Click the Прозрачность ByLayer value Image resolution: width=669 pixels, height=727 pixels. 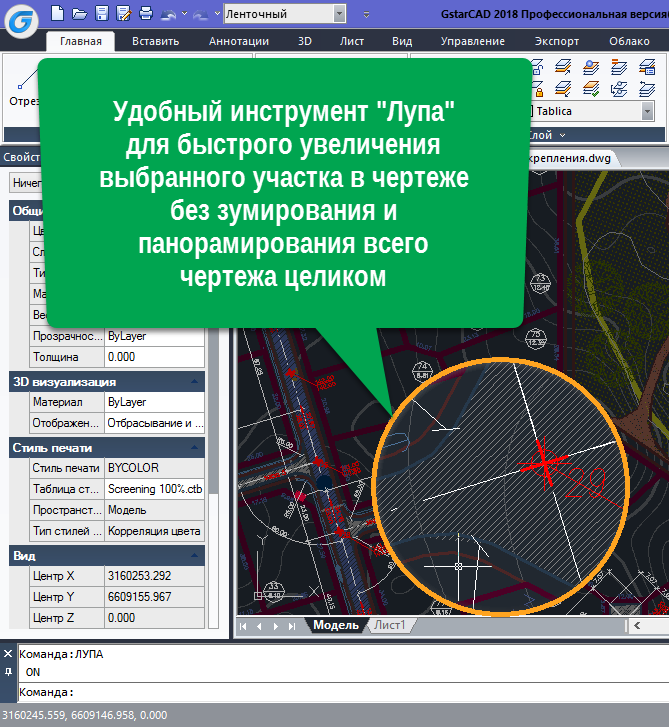(x=154, y=336)
